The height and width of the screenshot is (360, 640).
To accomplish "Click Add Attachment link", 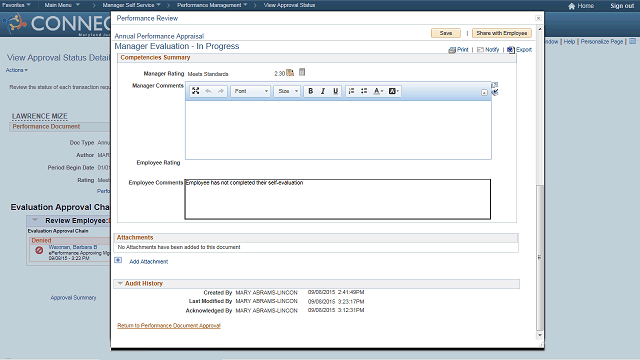I will point(149,262).
